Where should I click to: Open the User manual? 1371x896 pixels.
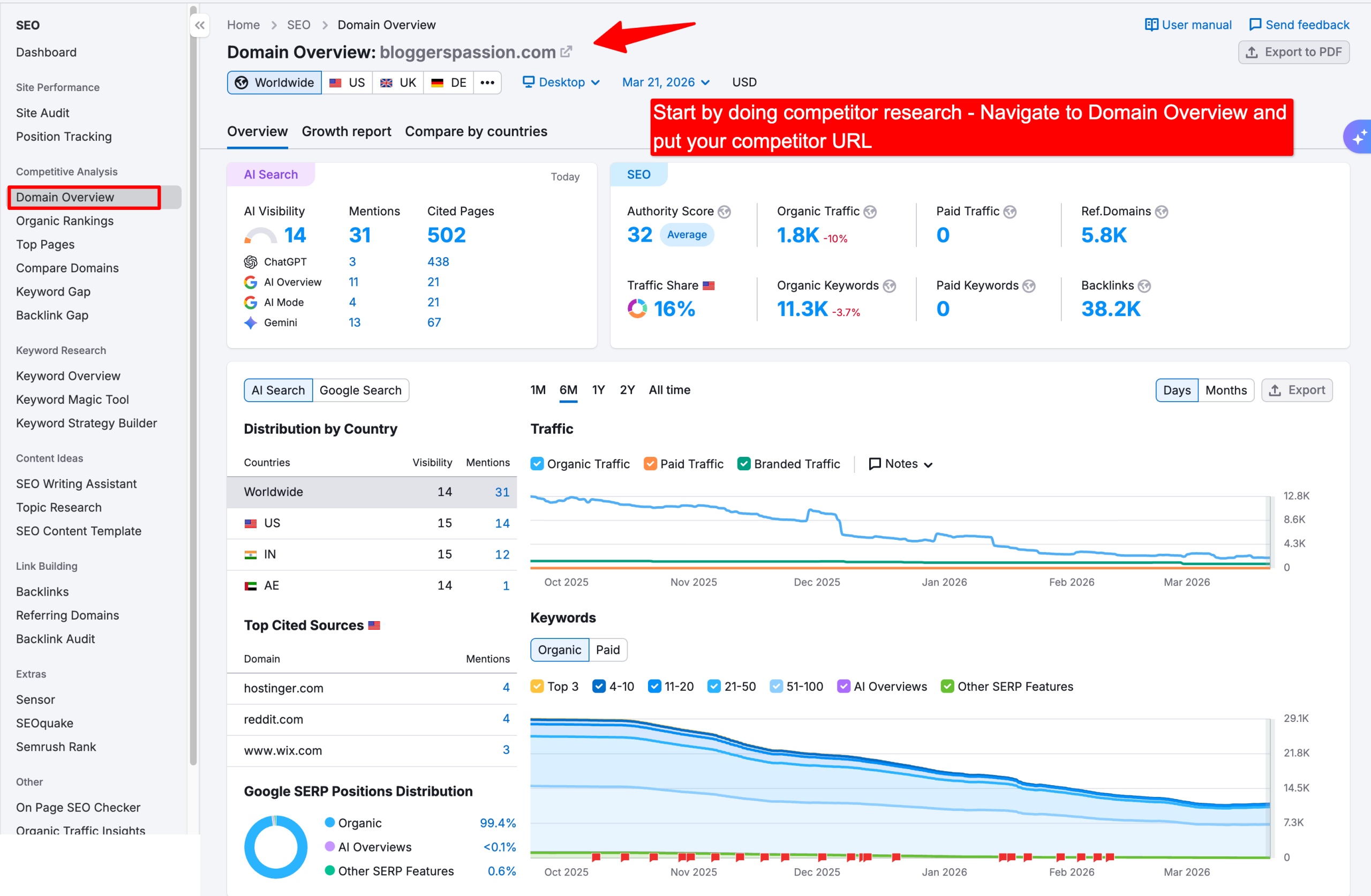[x=1188, y=24]
